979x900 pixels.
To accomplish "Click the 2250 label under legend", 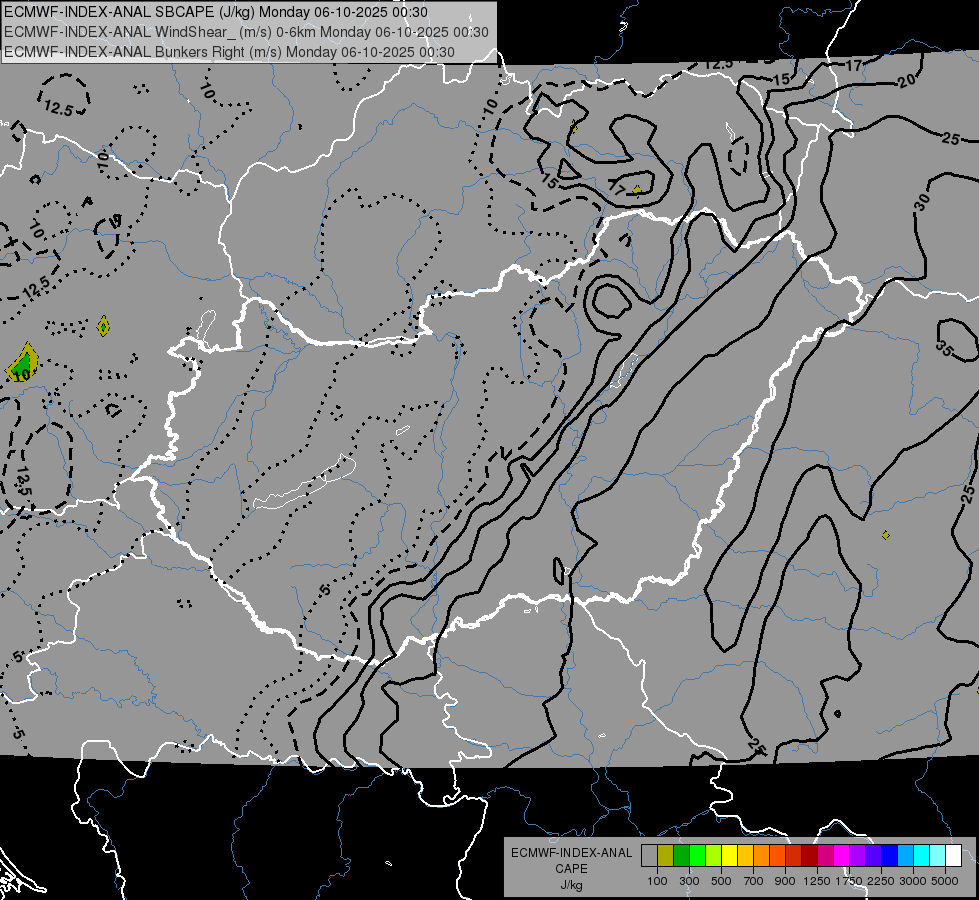I will pos(881,881).
